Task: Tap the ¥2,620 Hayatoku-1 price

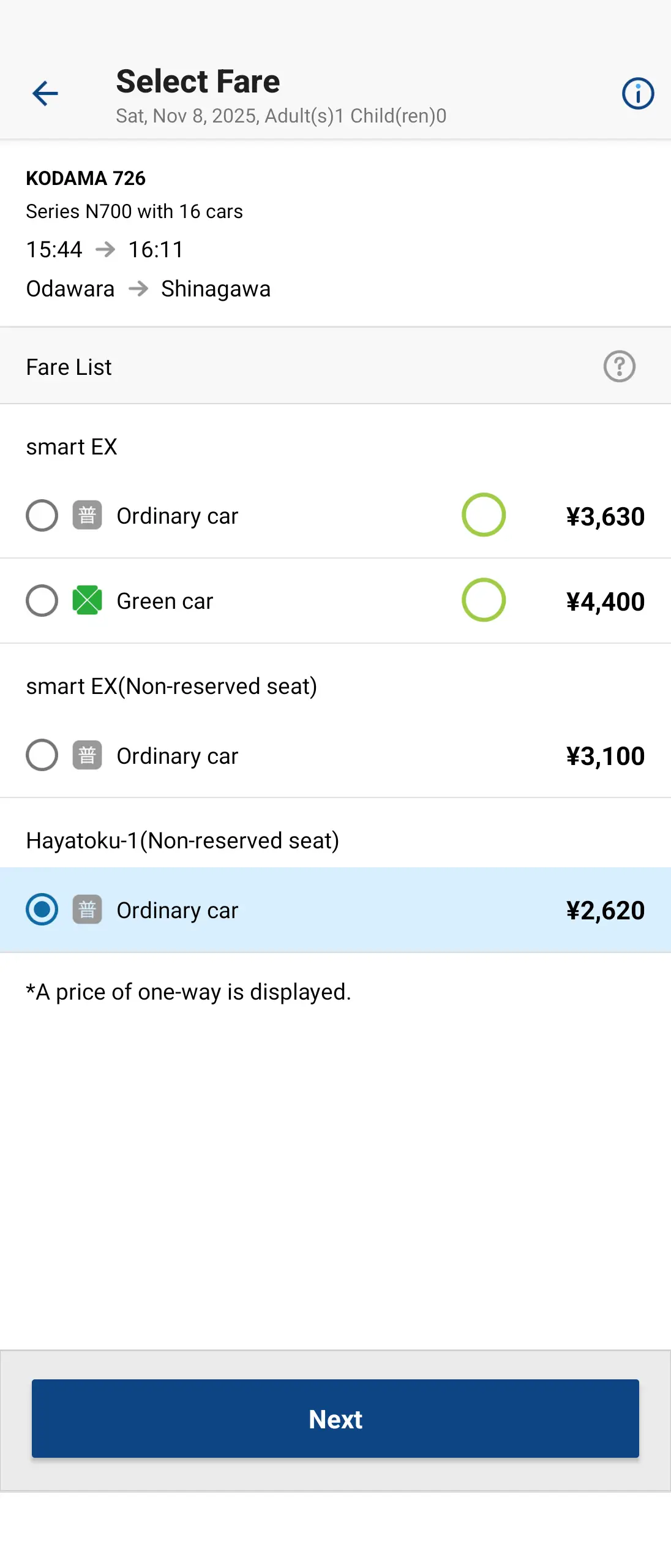Action: pos(605,910)
